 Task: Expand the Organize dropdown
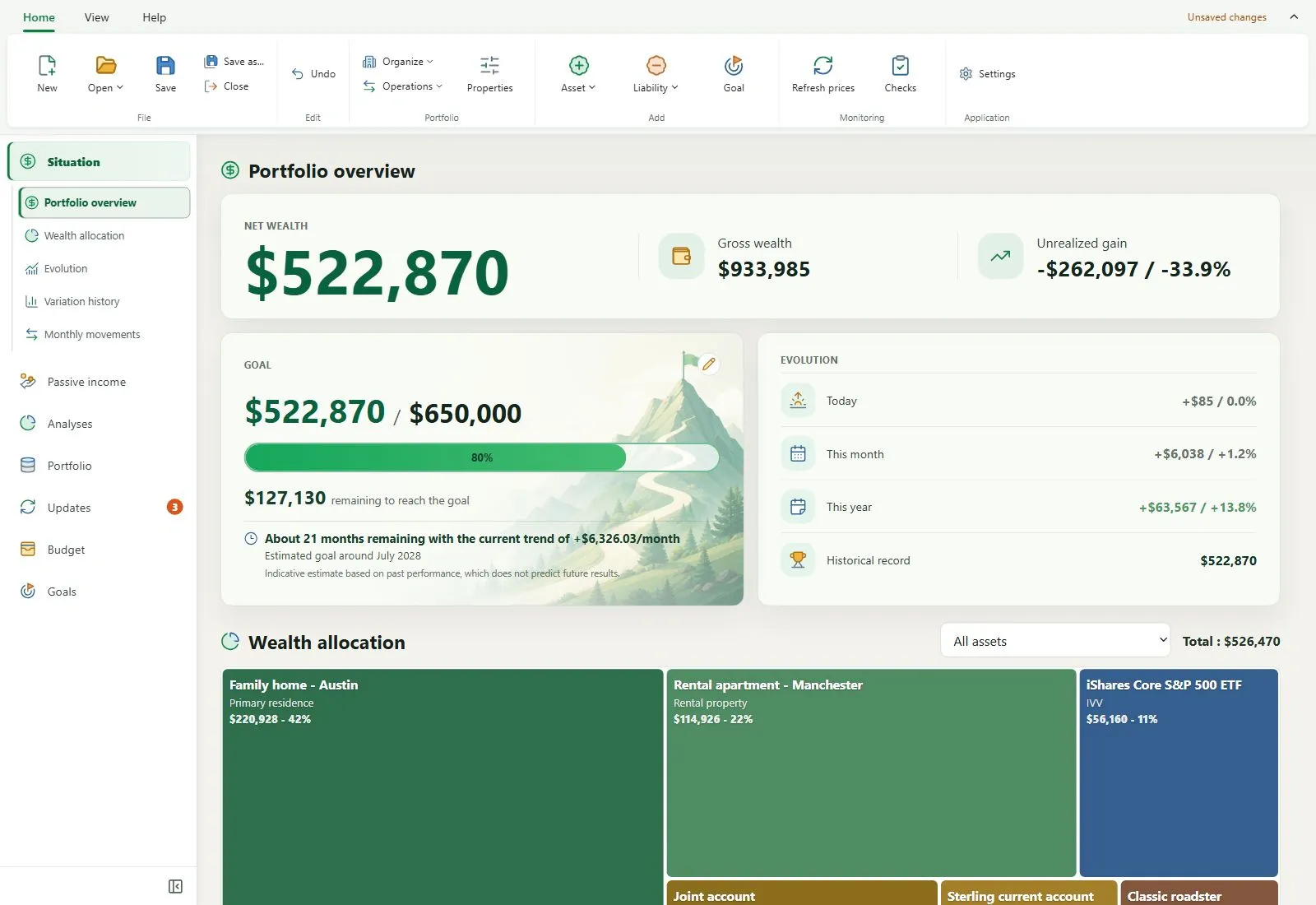(398, 62)
